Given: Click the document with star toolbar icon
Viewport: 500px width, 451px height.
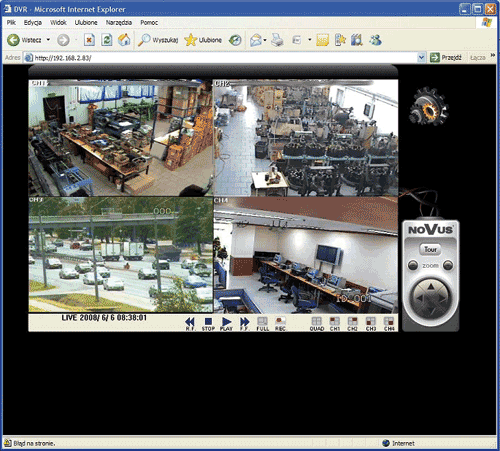Looking at the screenshot, I should pyautogui.click(x=340, y=40).
